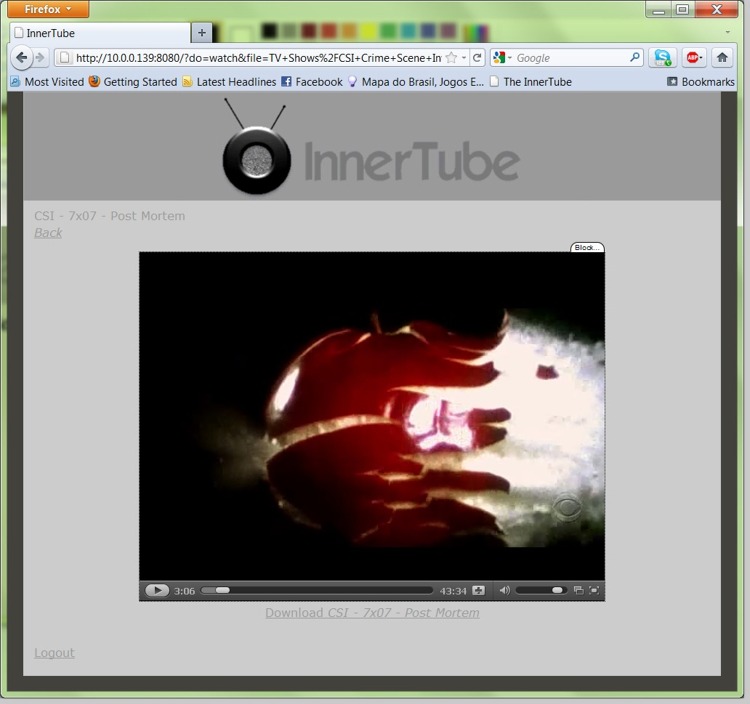Click the Back link
Image resolution: width=750 pixels, height=704 pixels.
[48, 233]
